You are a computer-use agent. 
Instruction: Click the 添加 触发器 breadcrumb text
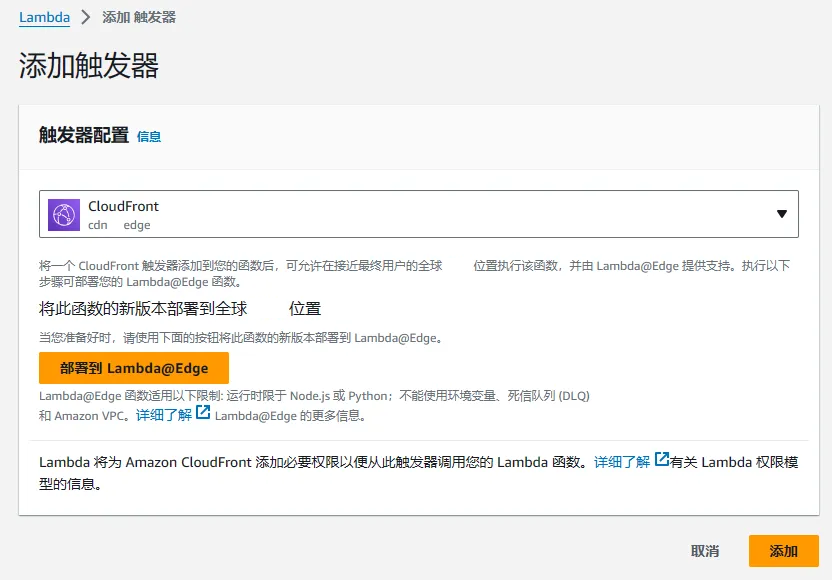[139, 18]
